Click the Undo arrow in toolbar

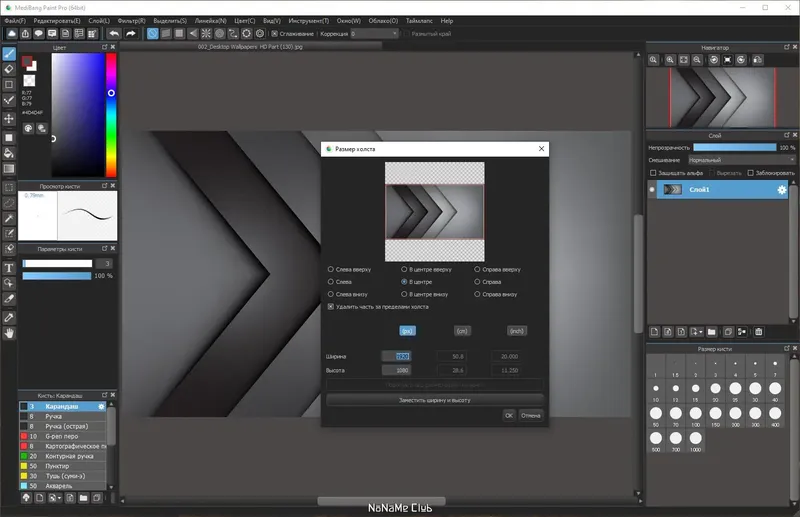[x=114, y=34]
